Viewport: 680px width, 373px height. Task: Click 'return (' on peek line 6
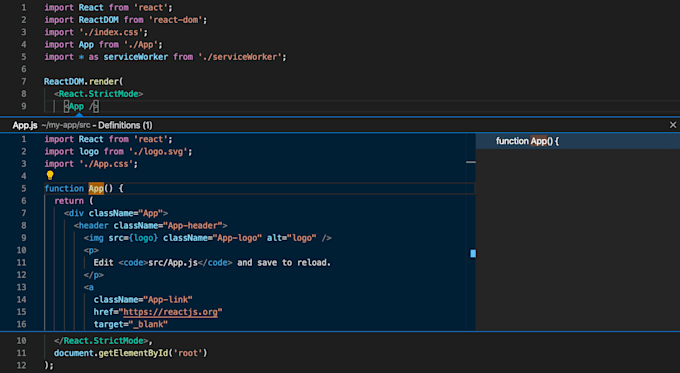(74, 201)
